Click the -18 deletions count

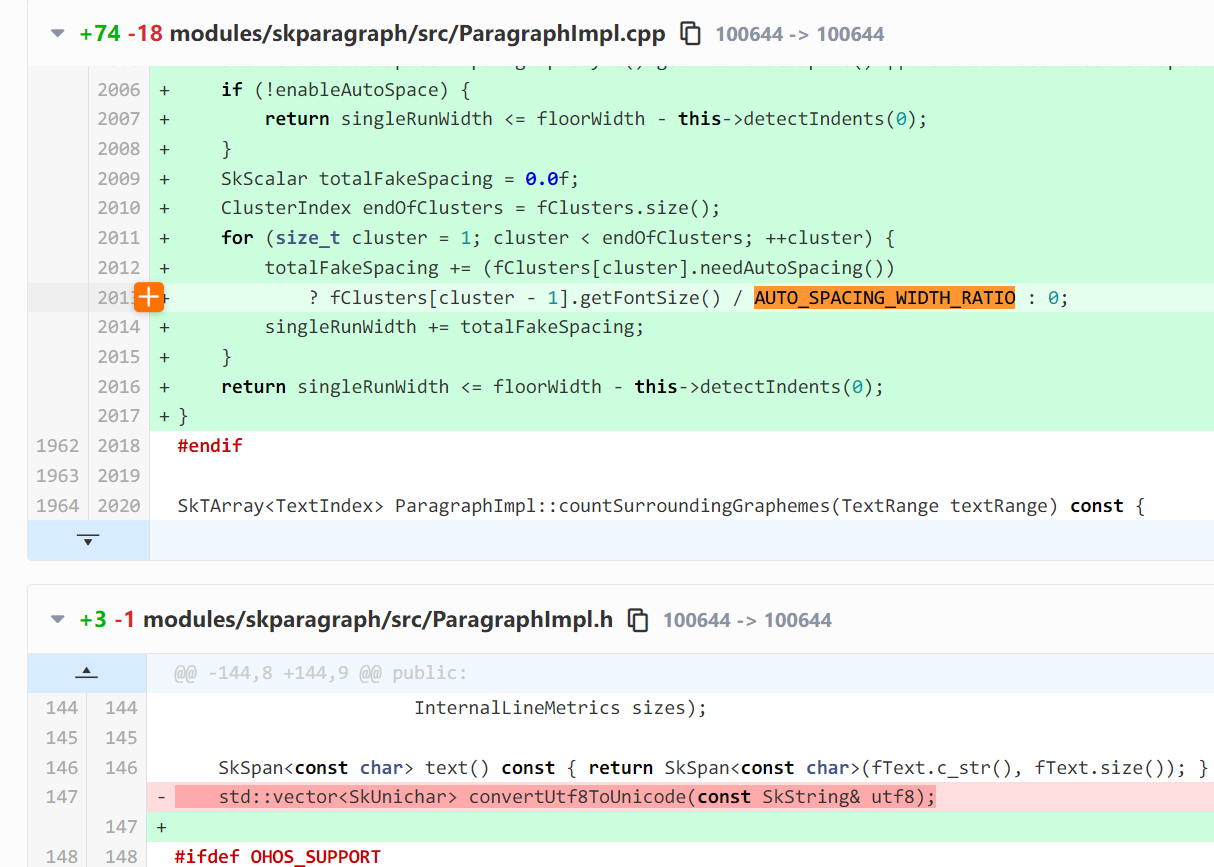tap(145, 34)
